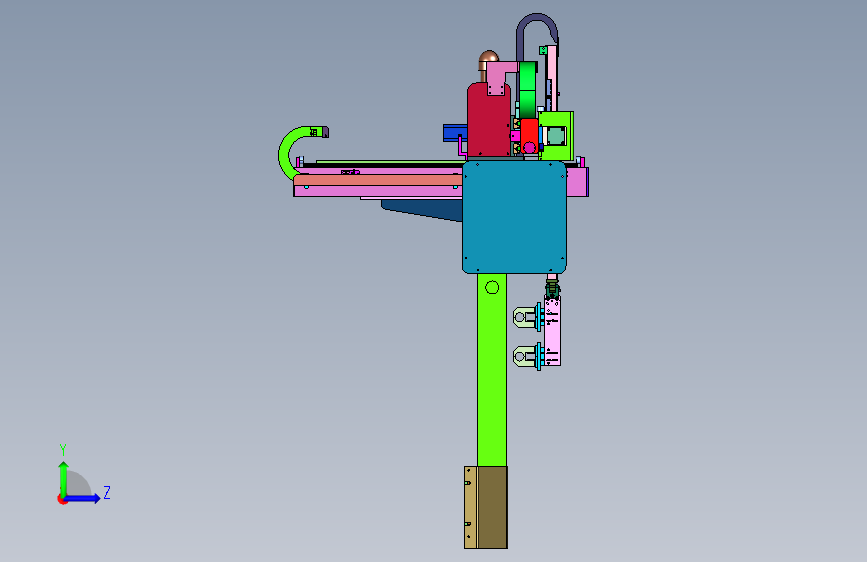Select the lime green motor bracket
Image resolution: width=867 pixels, height=562 pixels.
point(556,136)
